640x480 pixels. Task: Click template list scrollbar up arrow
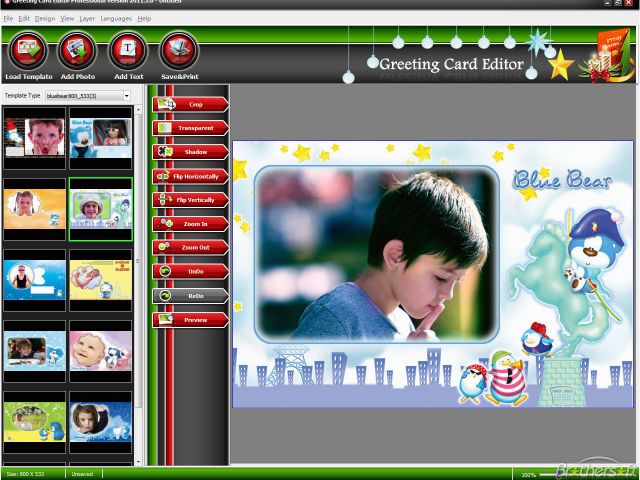[138, 109]
